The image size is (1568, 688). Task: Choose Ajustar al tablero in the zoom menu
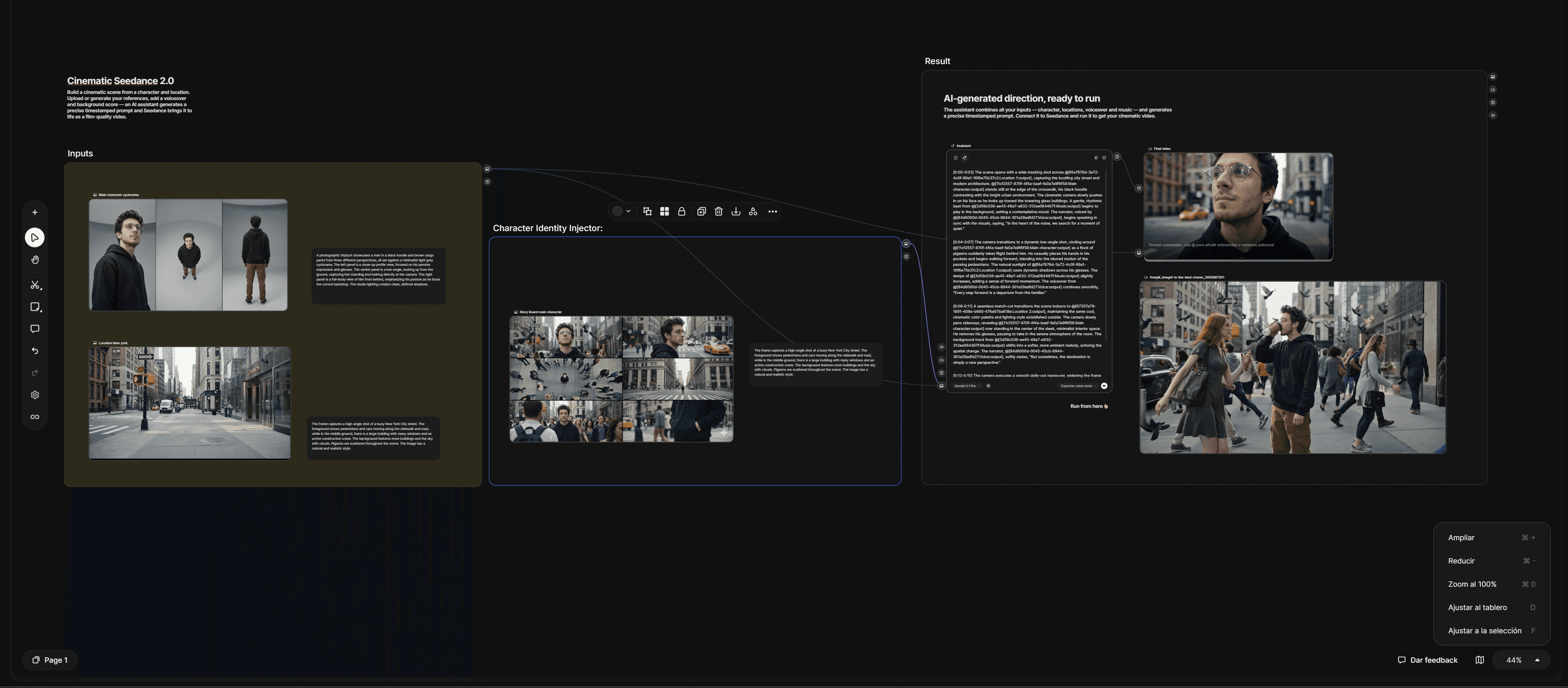pos(1477,607)
